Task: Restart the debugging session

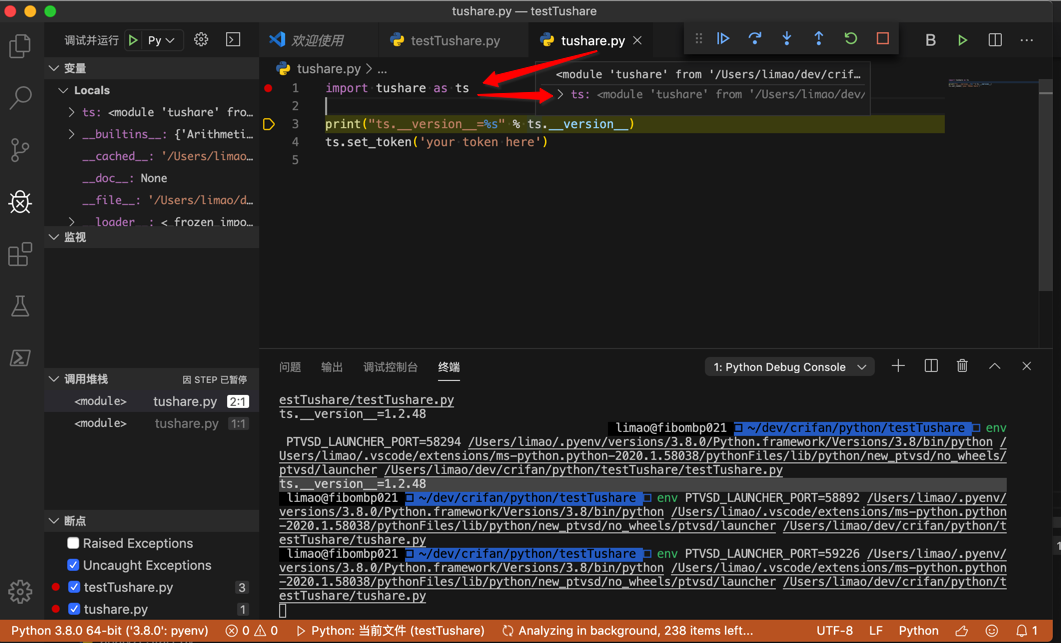Action: click(851, 39)
